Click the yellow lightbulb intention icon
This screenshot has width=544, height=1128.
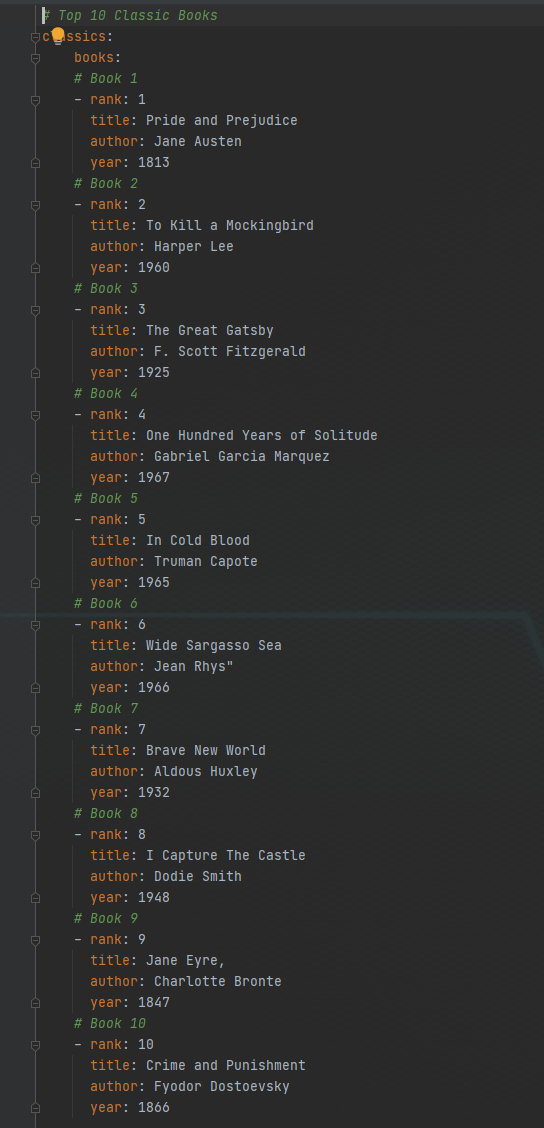click(x=58, y=37)
